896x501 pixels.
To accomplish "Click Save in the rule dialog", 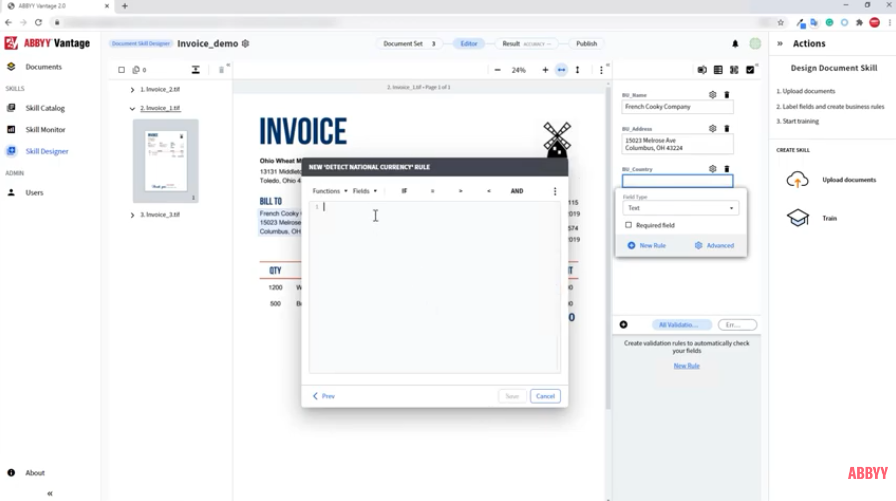I will 512,396.
